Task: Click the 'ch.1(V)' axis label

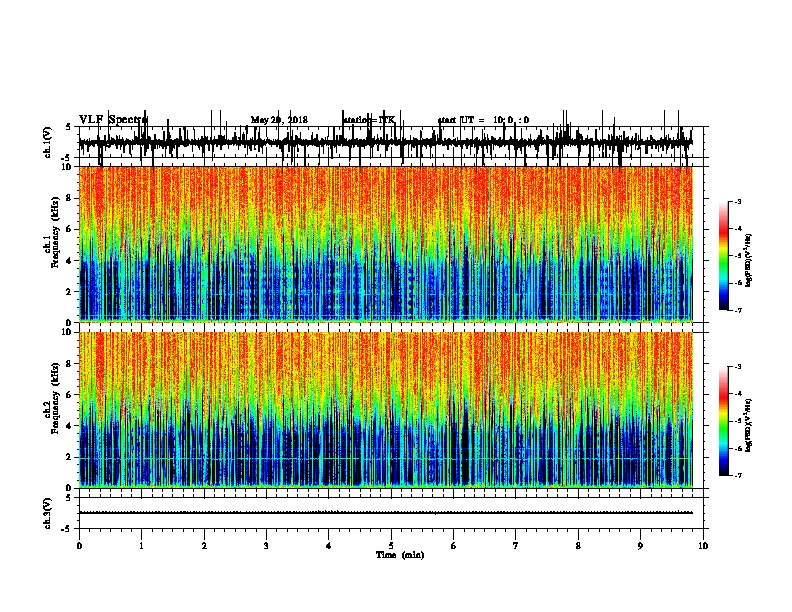Action: coord(48,142)
